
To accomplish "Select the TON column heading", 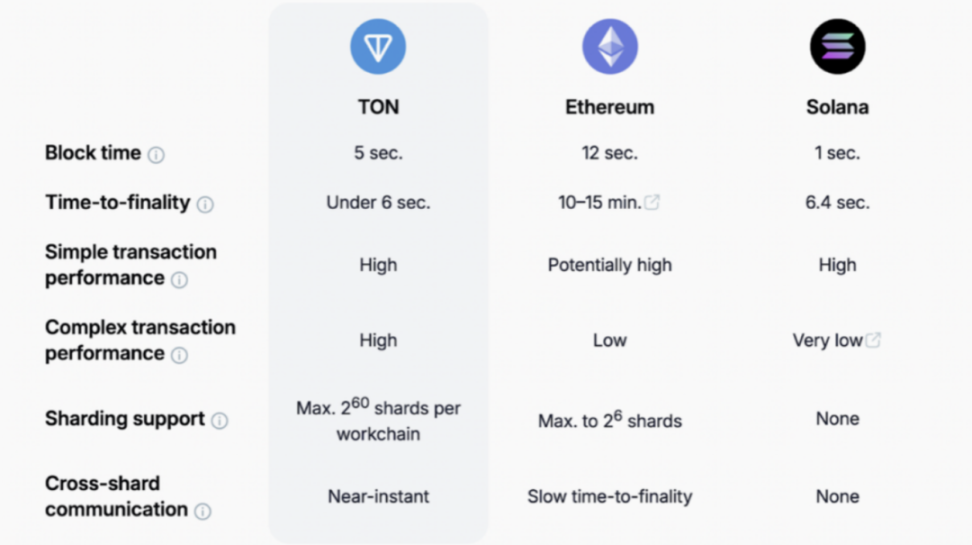I will point(378,107).
